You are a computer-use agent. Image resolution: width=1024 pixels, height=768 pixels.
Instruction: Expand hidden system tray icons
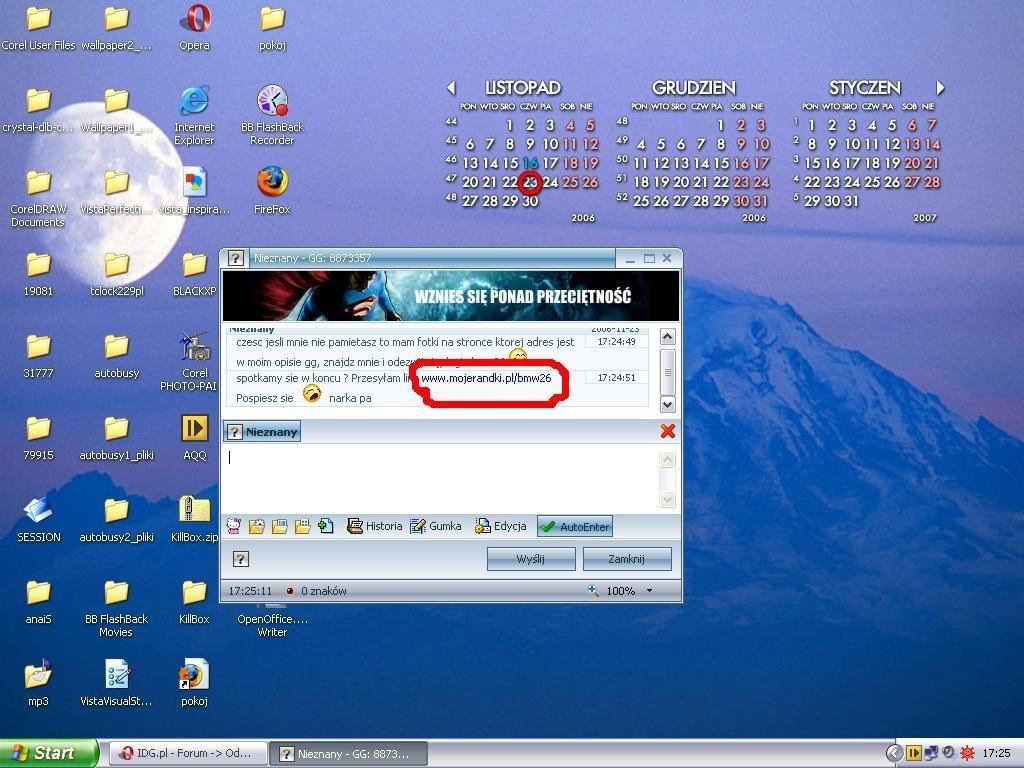coord(895,754)
